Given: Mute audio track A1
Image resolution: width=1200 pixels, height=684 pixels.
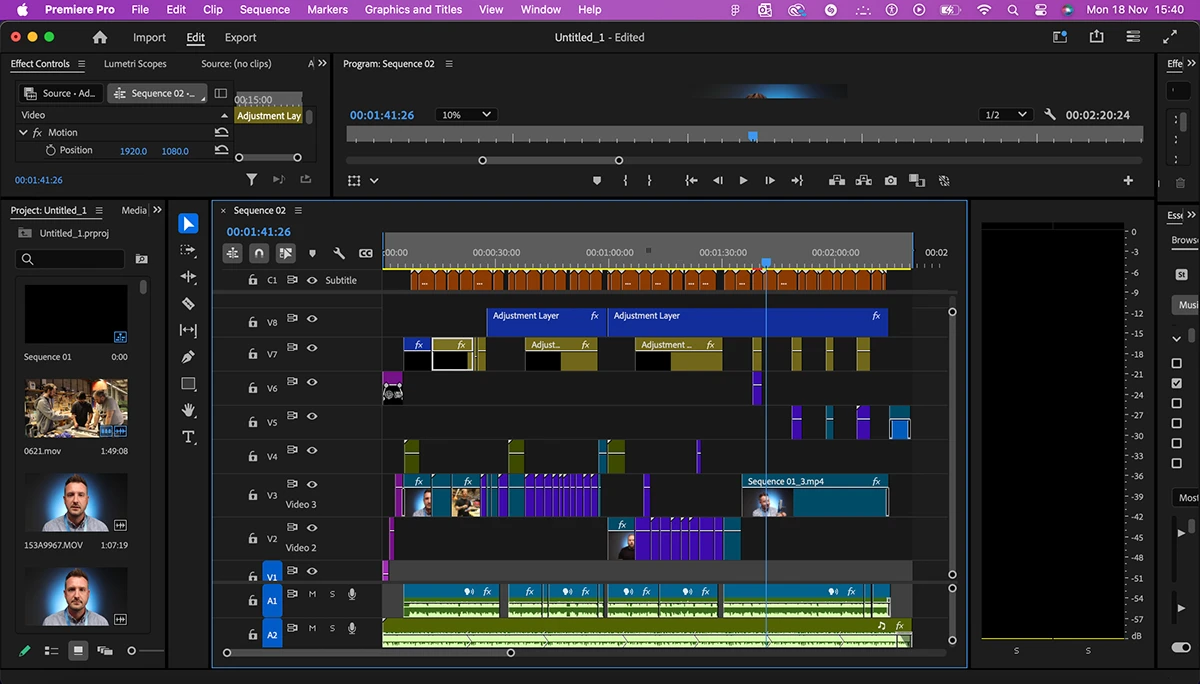Looking at the screenshot, I should click(312, 594).
